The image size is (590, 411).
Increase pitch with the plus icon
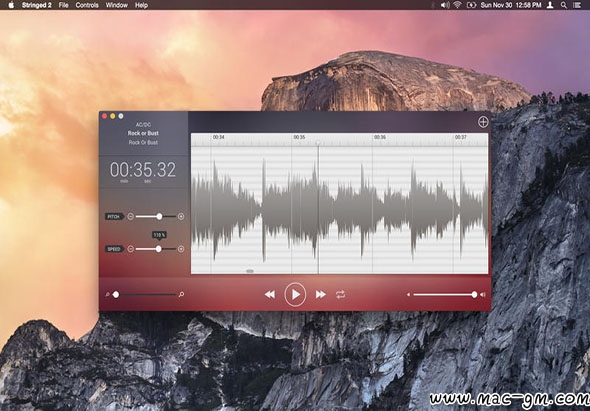pos(181,216)
